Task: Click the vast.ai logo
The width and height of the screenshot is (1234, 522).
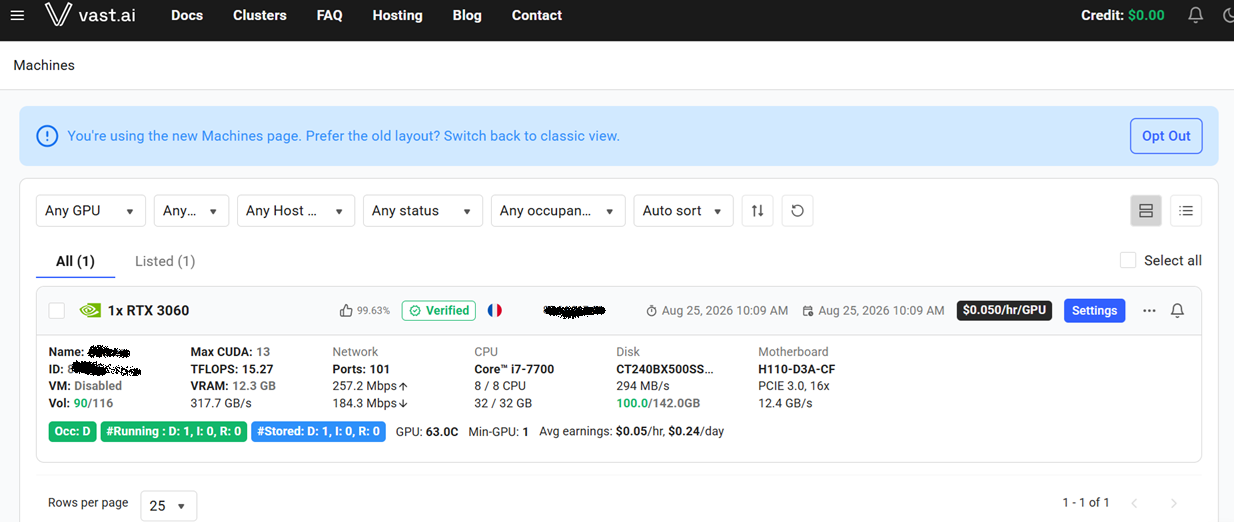Action: point(90,15)
